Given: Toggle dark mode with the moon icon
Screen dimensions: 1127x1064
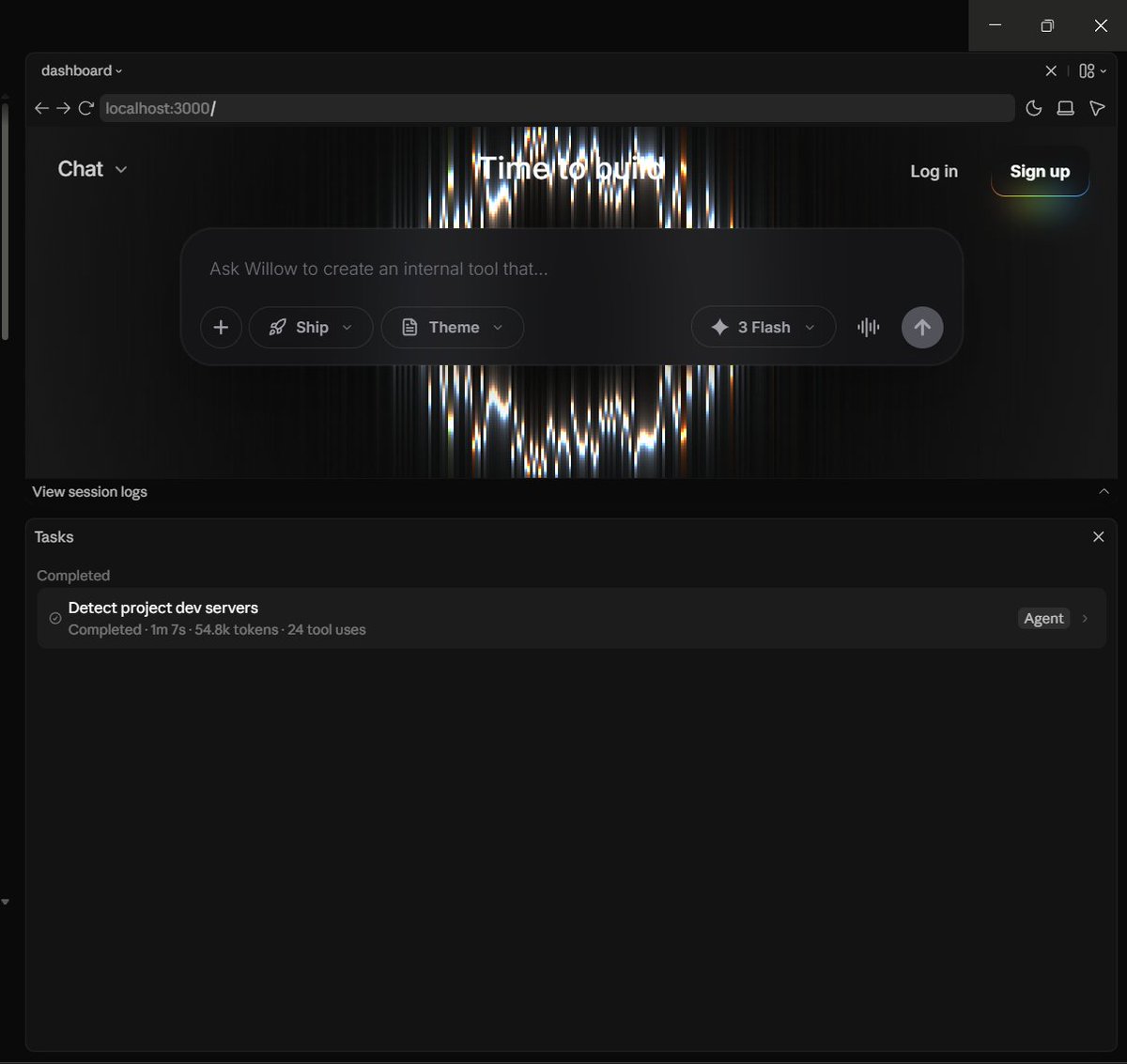Looking at the screenshot, I should pyautogui.click(x=1033, y=108).
